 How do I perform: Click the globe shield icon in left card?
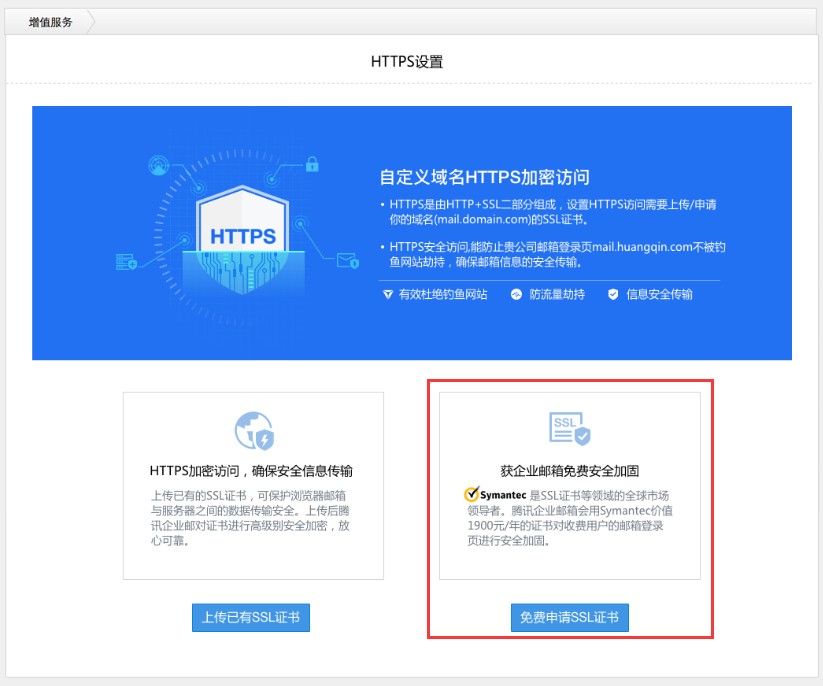pos(253,430)
